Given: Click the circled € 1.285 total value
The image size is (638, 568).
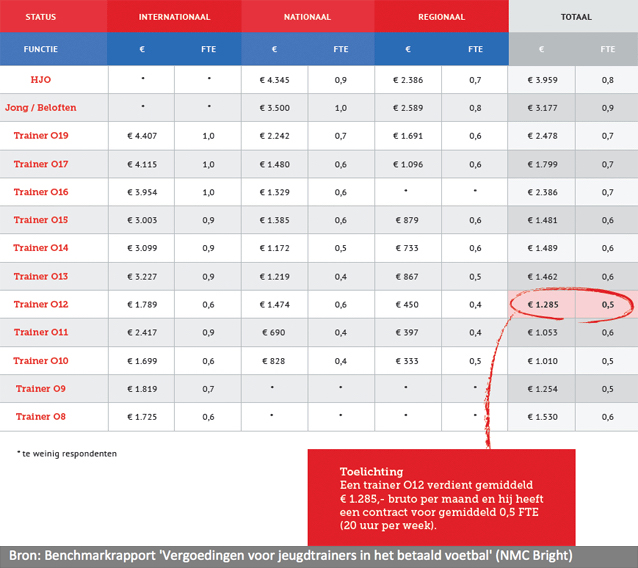Looking at the screenshot, I should (542, 304).
